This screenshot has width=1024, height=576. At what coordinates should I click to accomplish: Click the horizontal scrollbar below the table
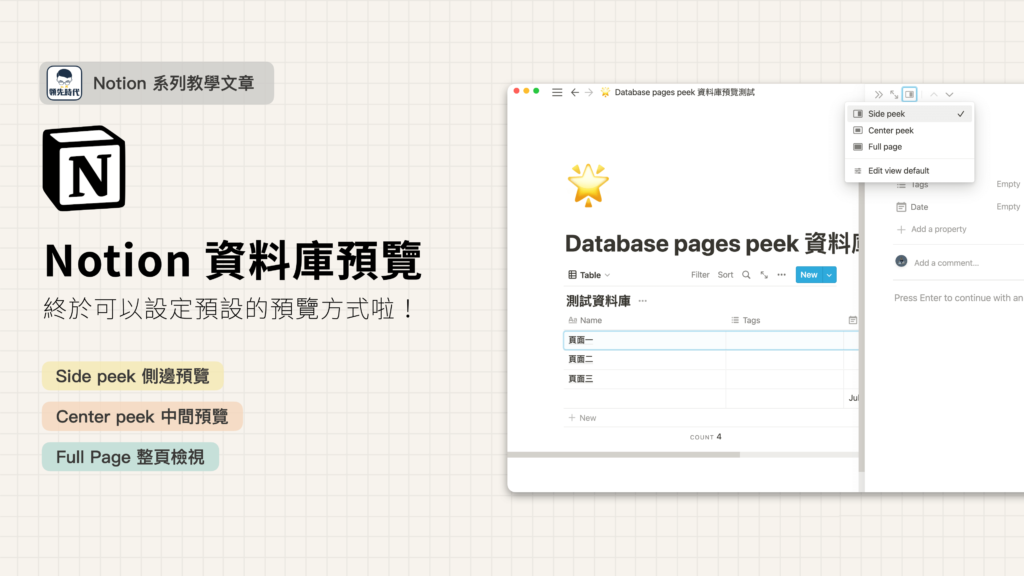pos(650,455)
